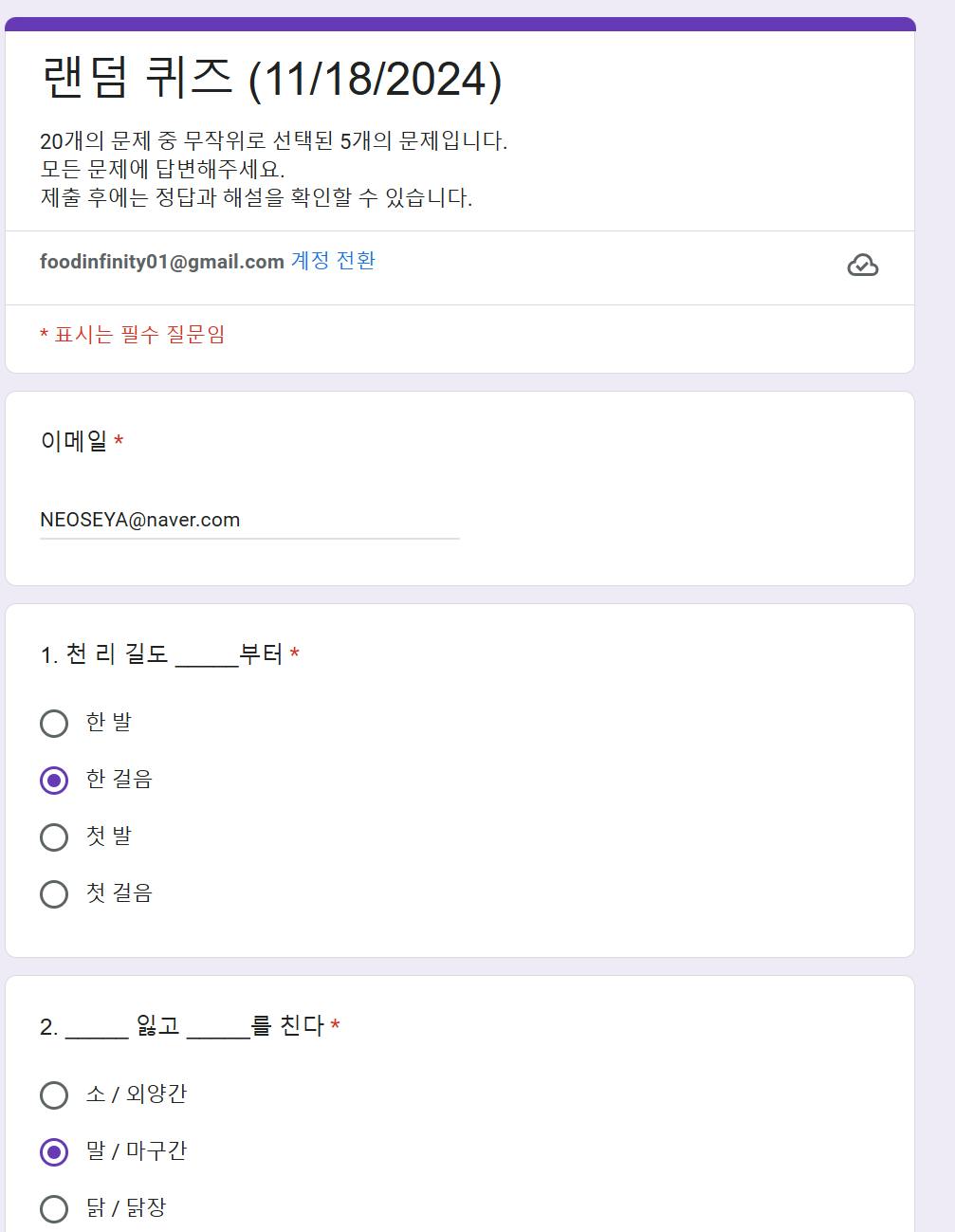Click the red 표시는 필수 질문임 notice
This screenshot has height=1232, width=955.
133,335
